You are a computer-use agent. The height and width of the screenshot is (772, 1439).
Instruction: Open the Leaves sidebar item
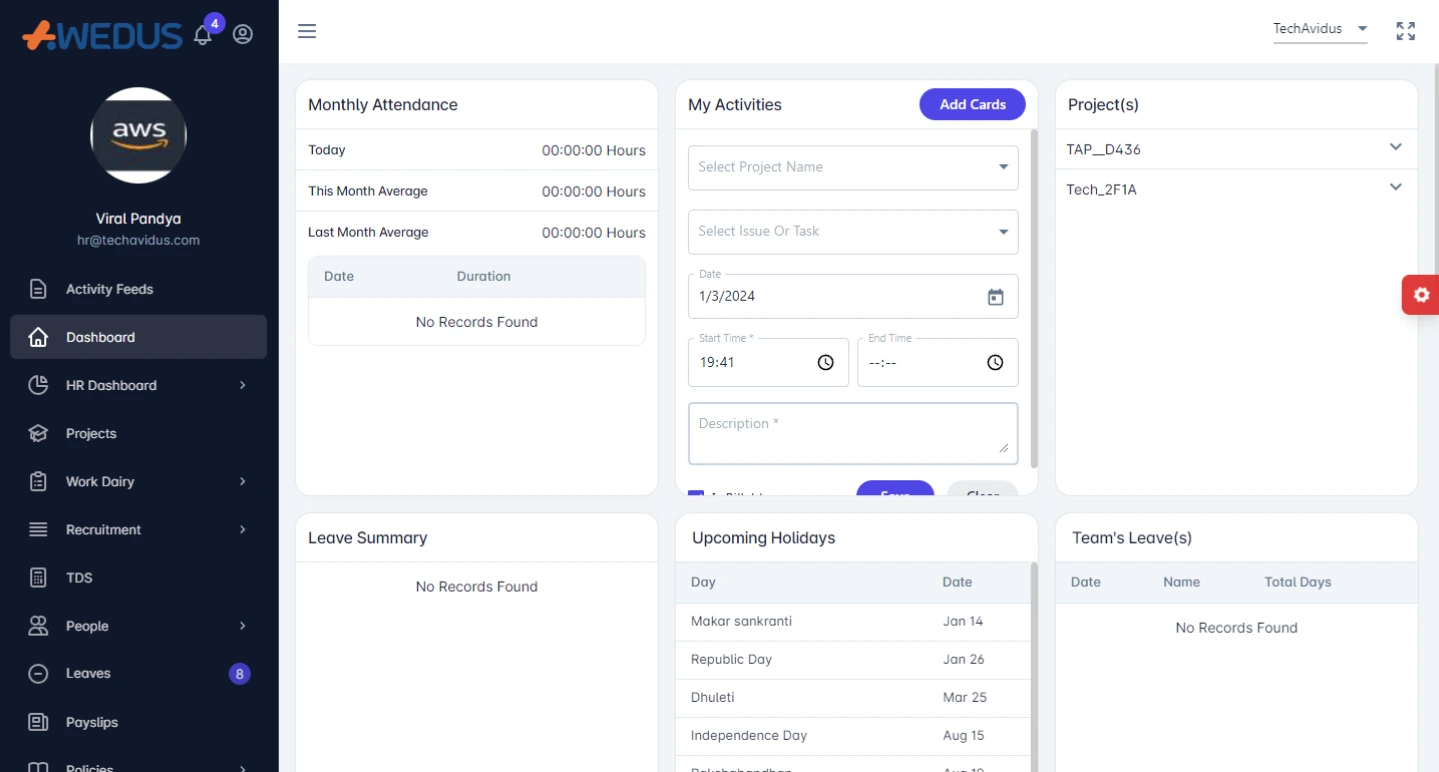tap(88, 673)
